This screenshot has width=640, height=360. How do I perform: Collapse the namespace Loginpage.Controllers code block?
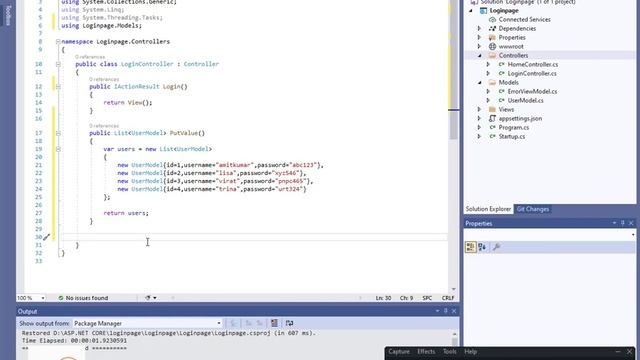tap(58, 42)
